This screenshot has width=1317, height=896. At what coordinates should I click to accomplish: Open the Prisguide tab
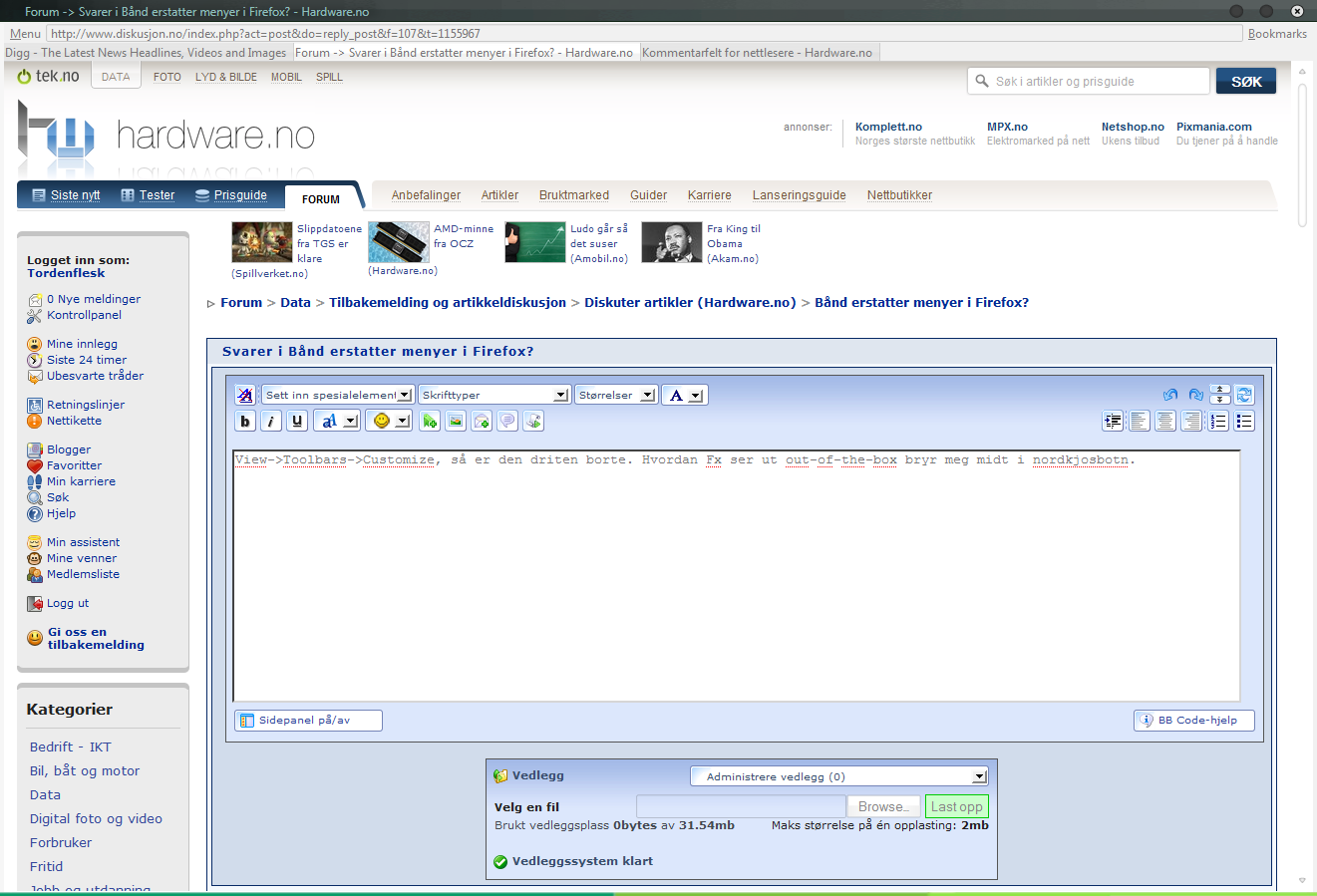pyautogui.click(x=231, y=195)
